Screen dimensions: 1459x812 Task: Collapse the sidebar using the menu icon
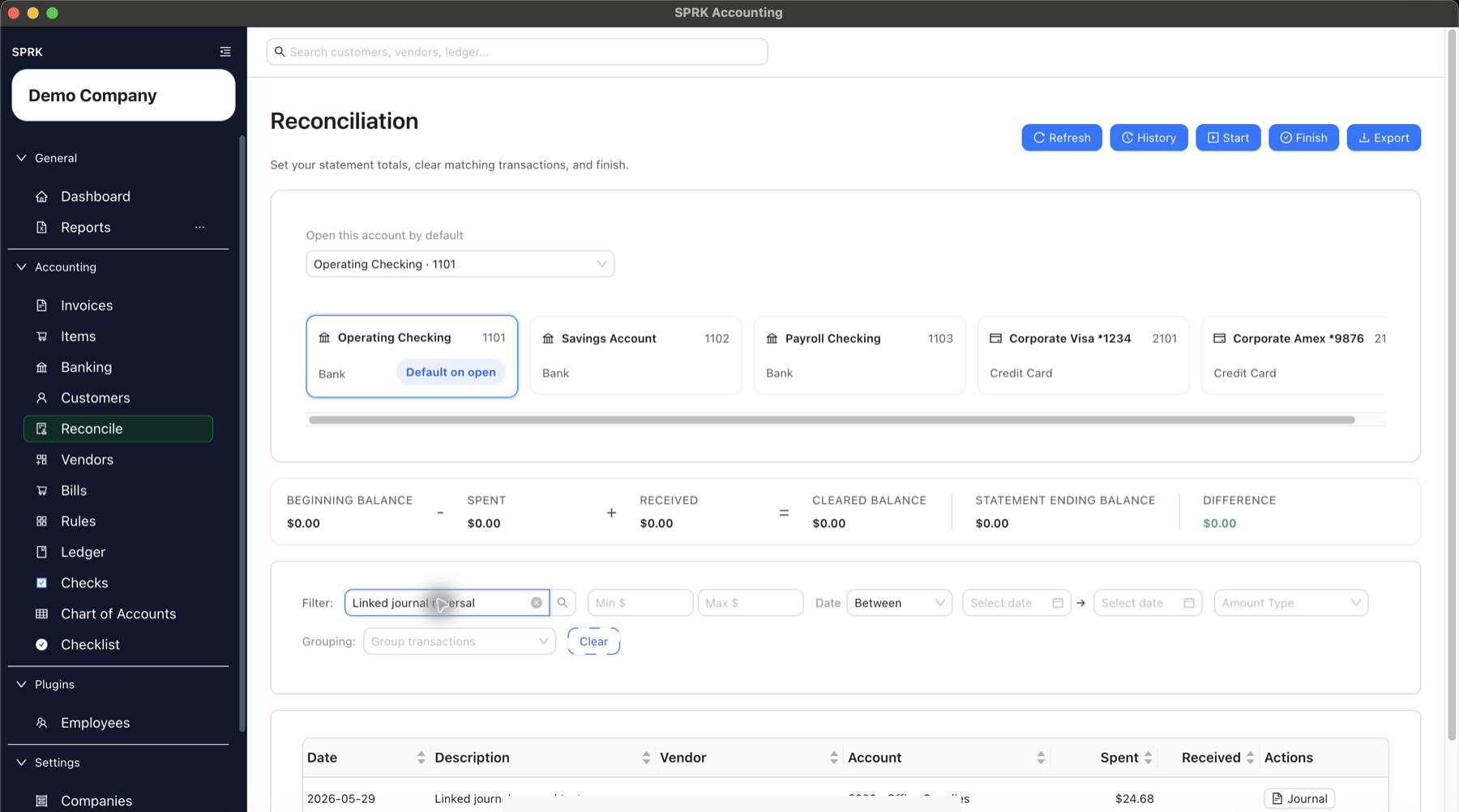coord(225,52)
